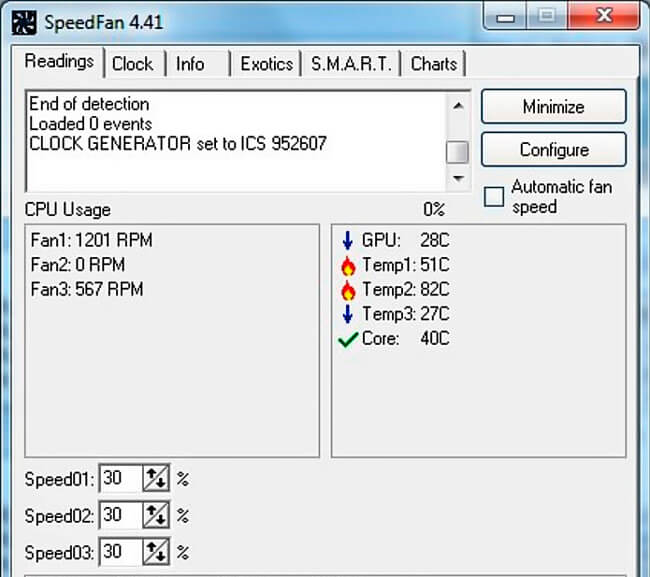Click the 'End of detection' log line
This screenshot has height=577, width=650.
point(89,104)
